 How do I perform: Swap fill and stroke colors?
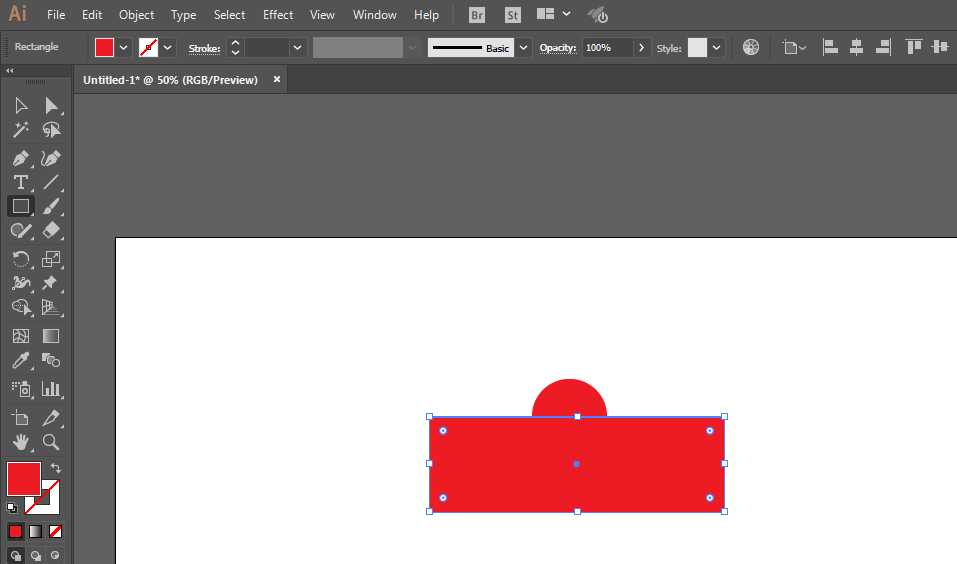click(x=56, y=468)
